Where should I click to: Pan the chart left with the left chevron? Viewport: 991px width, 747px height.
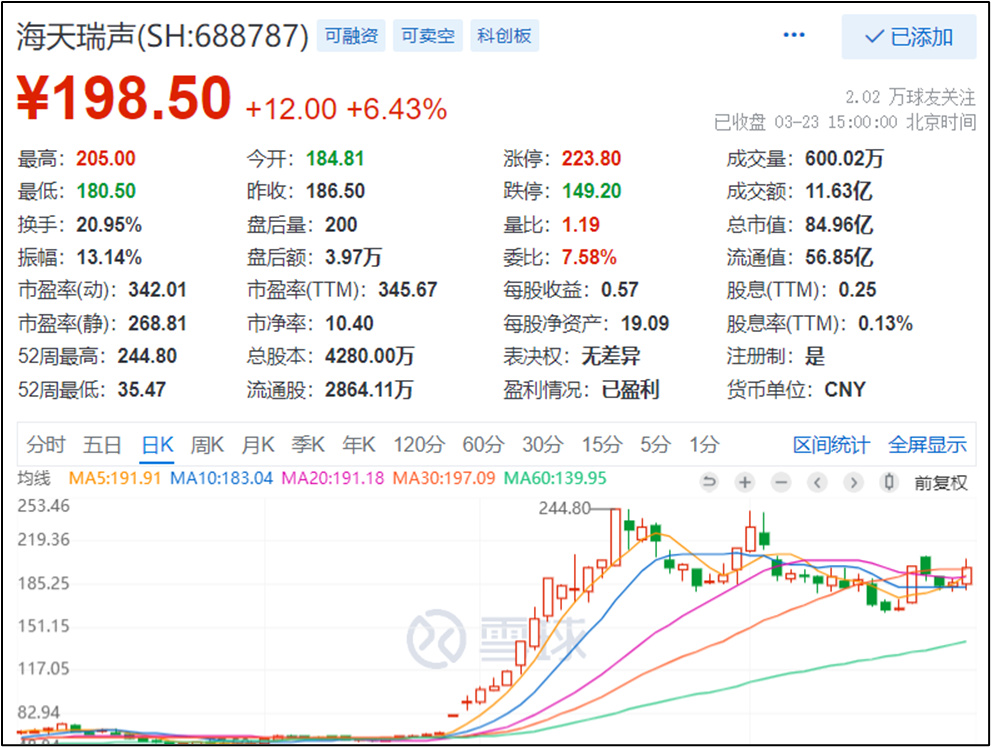817,482
